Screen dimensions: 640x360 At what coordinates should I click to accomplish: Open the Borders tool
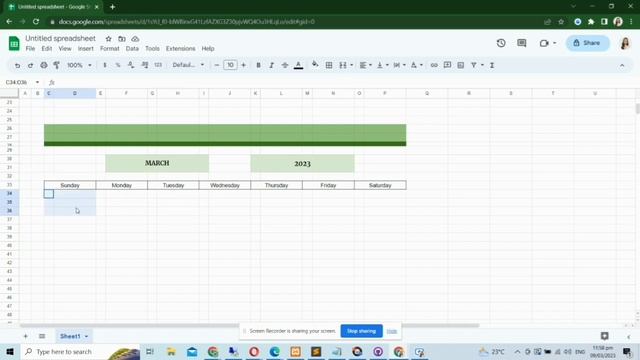pyautogui.click(x=329, y=65)
